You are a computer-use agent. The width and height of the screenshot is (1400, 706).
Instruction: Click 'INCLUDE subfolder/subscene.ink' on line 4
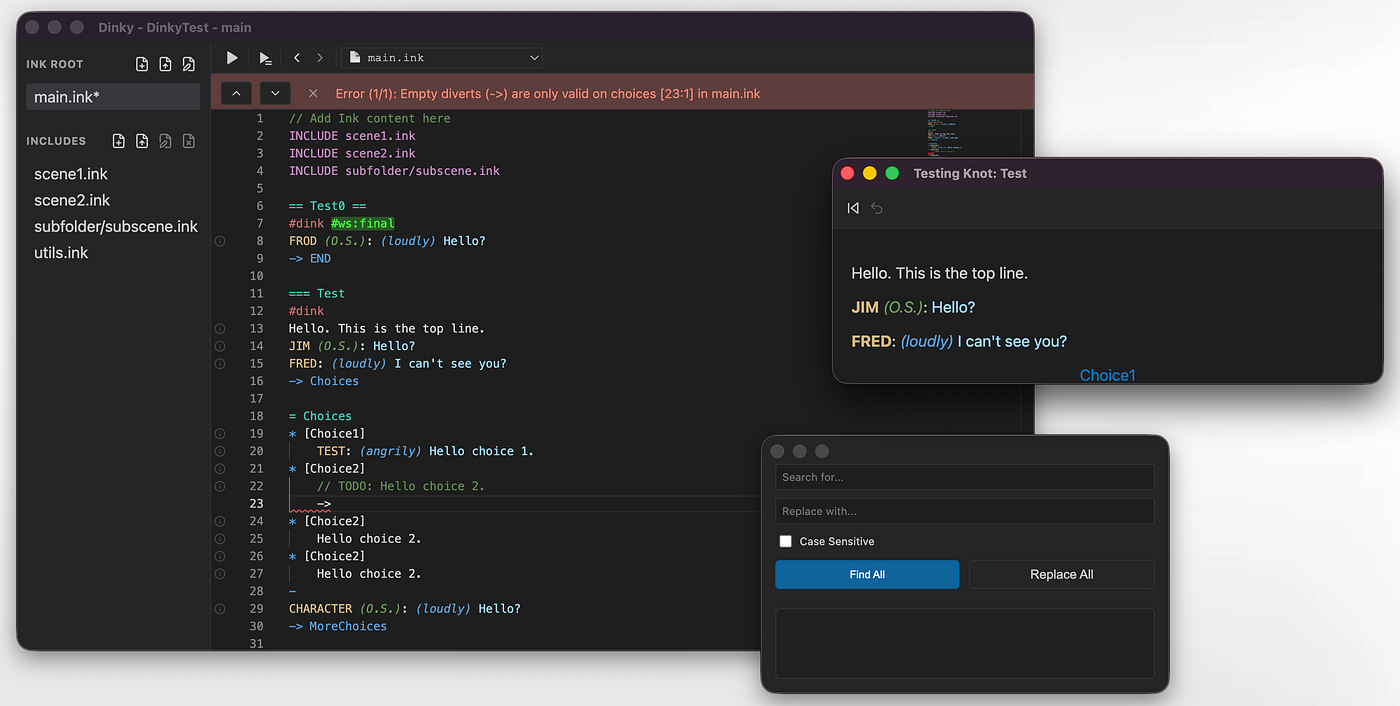point(394,171)
